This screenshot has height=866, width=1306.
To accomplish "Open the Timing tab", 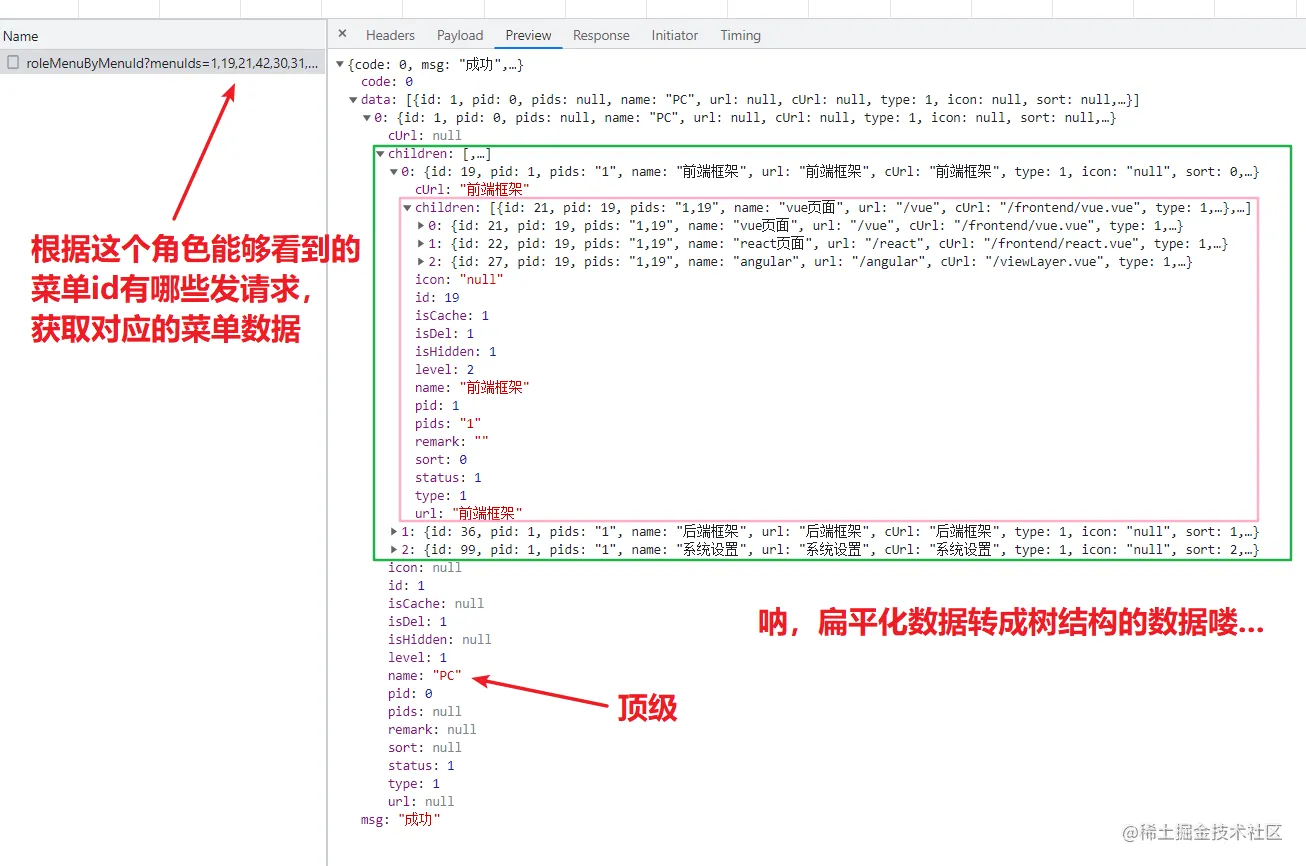I will [x=740, y=35].
